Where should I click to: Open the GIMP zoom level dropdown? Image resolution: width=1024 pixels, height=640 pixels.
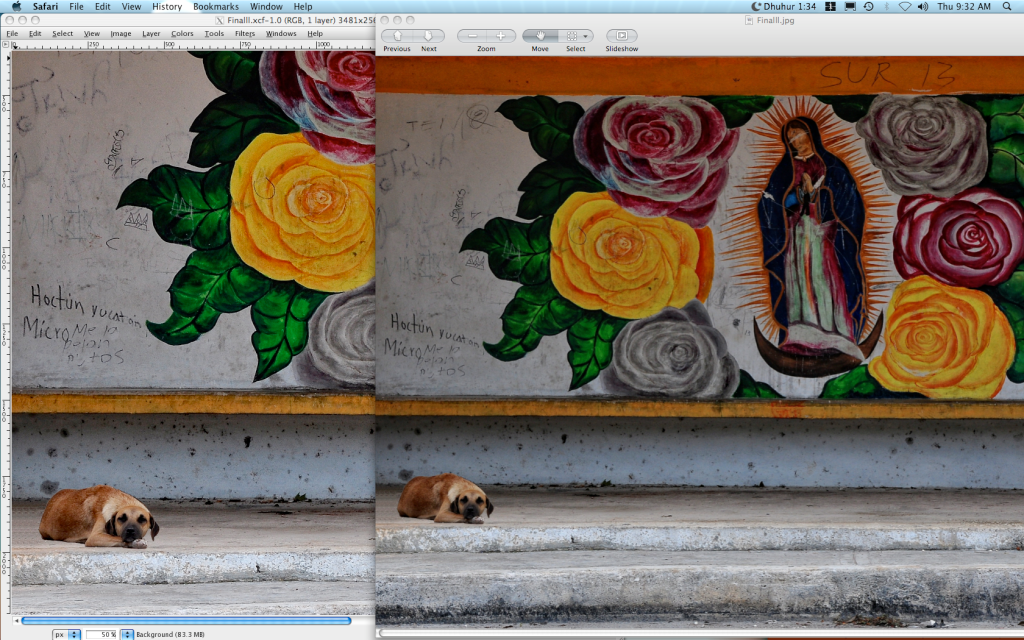point(127,634)
